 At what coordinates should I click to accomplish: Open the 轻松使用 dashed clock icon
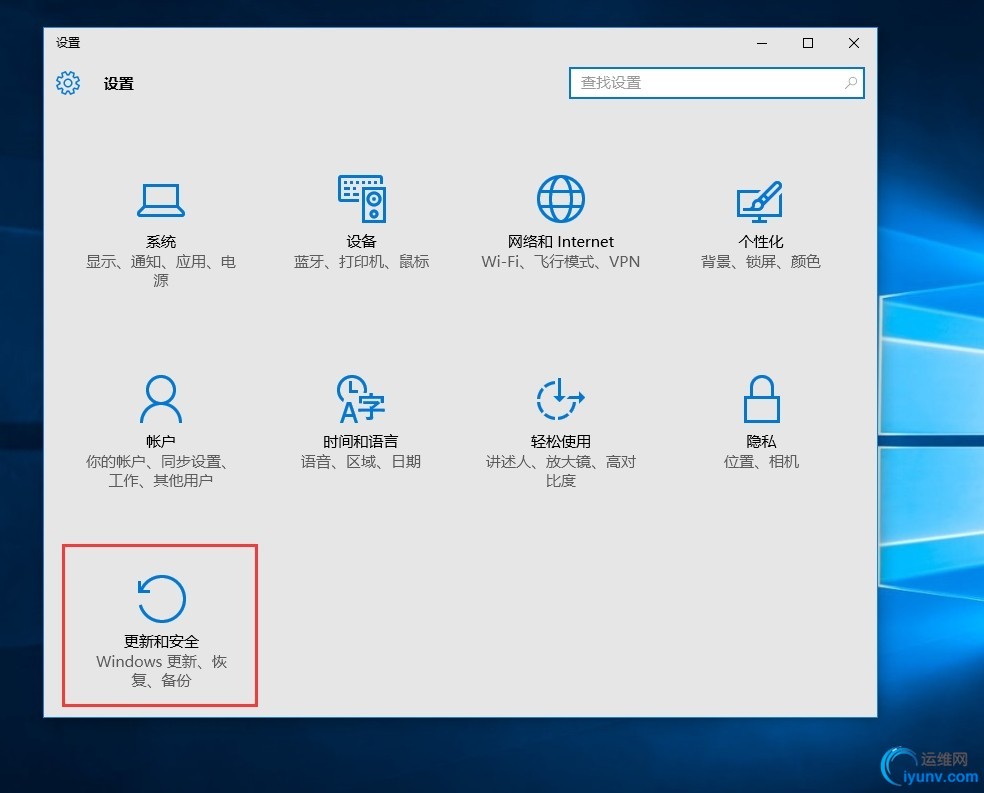pos(560,399)
